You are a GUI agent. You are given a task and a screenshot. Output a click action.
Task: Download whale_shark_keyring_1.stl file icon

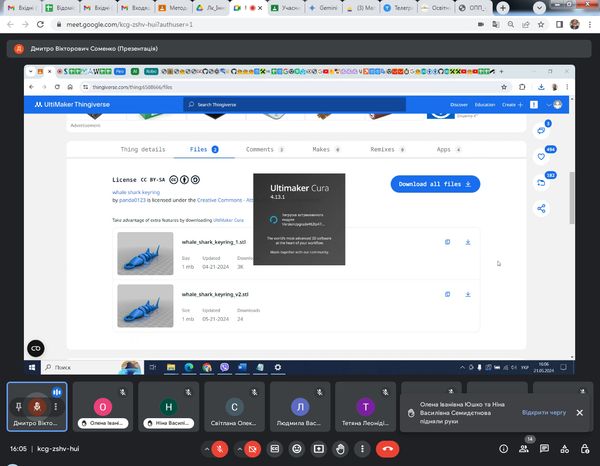point(468,242)
